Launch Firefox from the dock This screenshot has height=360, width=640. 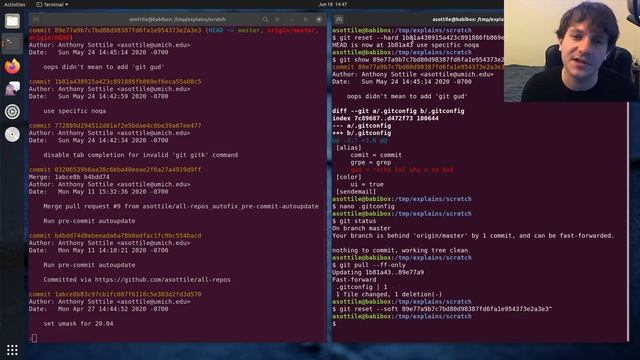coord(12,66)
